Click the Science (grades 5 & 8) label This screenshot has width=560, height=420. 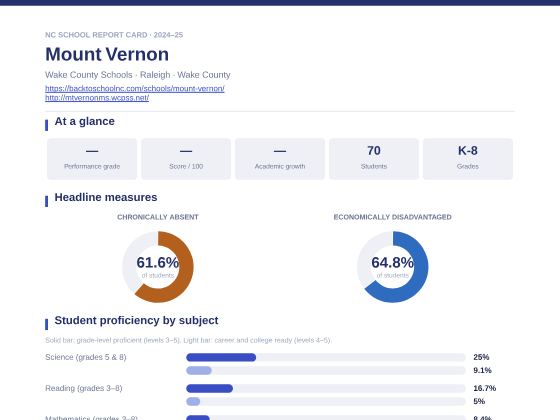point(86,357)
